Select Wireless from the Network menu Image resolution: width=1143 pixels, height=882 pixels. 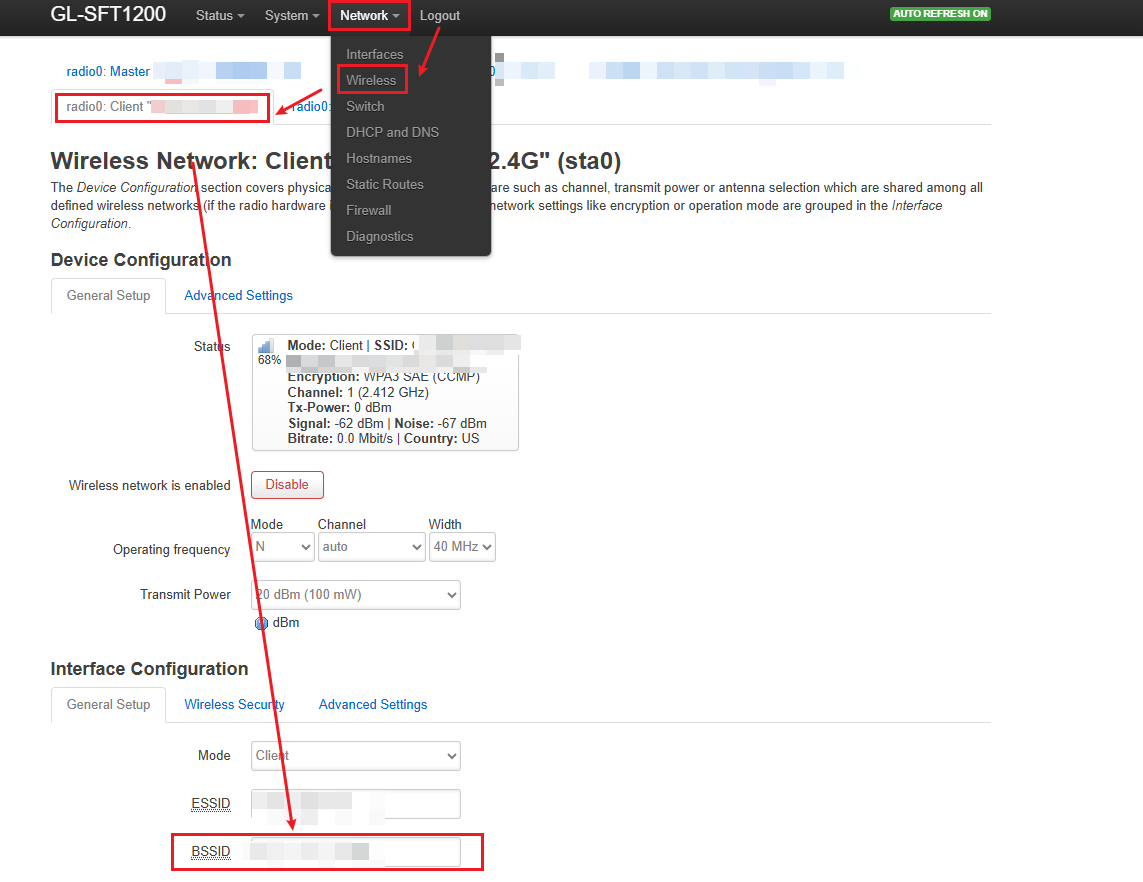(371, 80)
